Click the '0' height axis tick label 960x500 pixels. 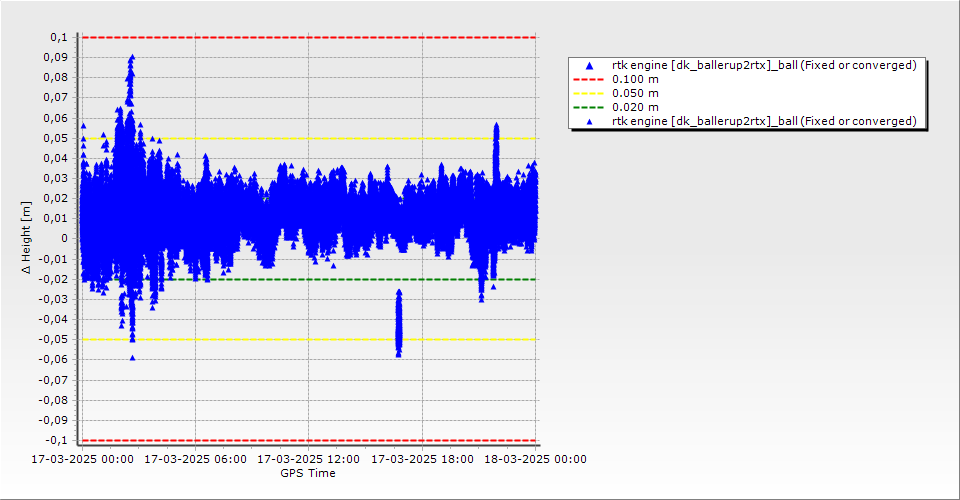[x=65, y=239]
